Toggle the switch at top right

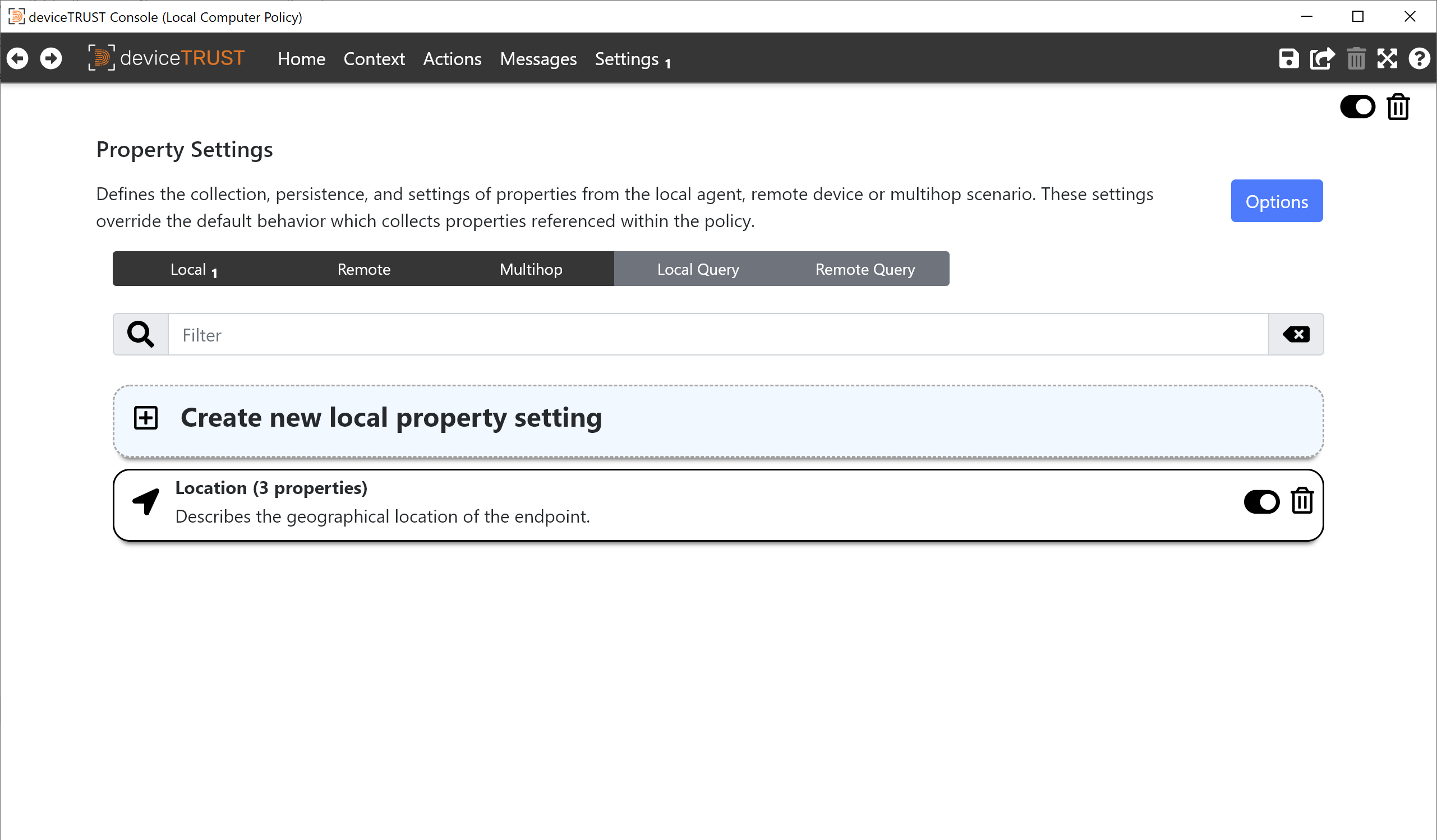click(1358, 107)
